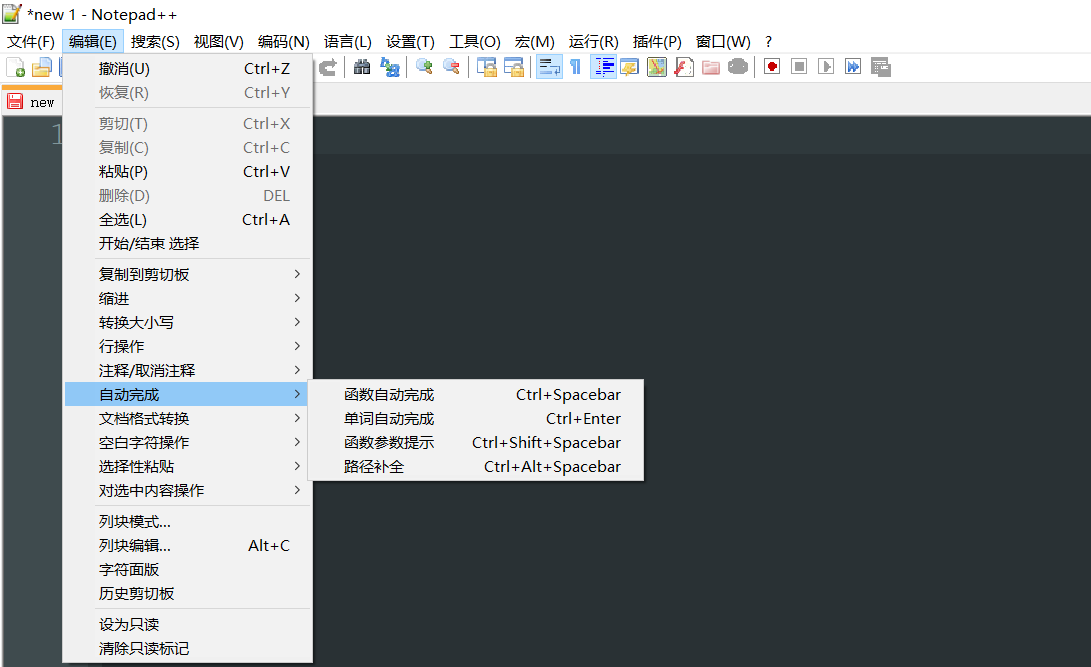Viewport: 1091px width, 667px height.
Task: Open the 视图(V) menu
Action: click(x=218, y=42)
